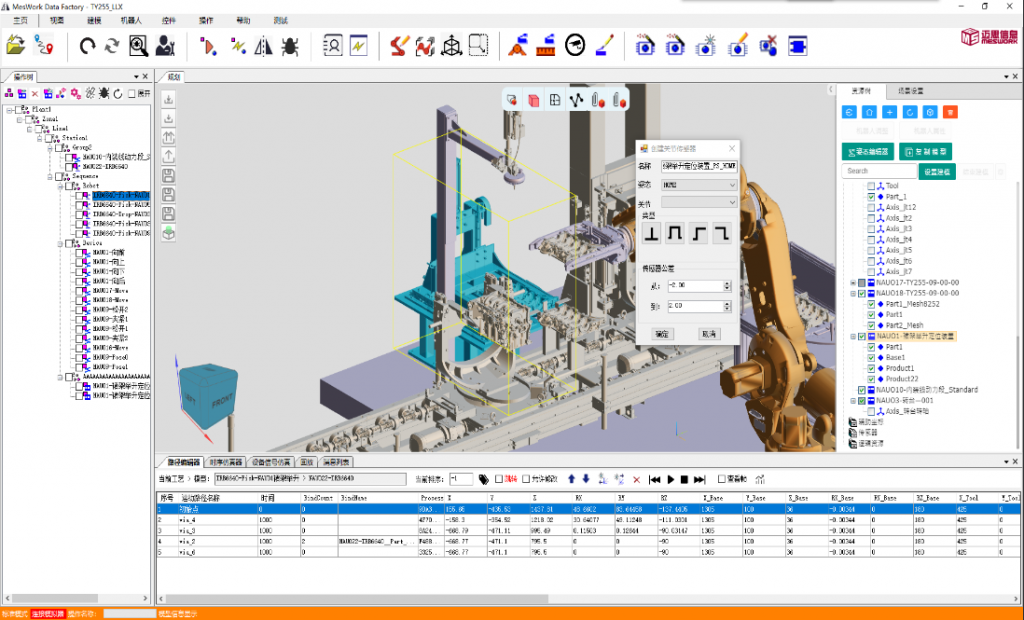The height and width of the screenshot is (620, 1024).
Task: Toggle the Part_1 checkbox in resource tree
Action: click(x=871, y=197)
